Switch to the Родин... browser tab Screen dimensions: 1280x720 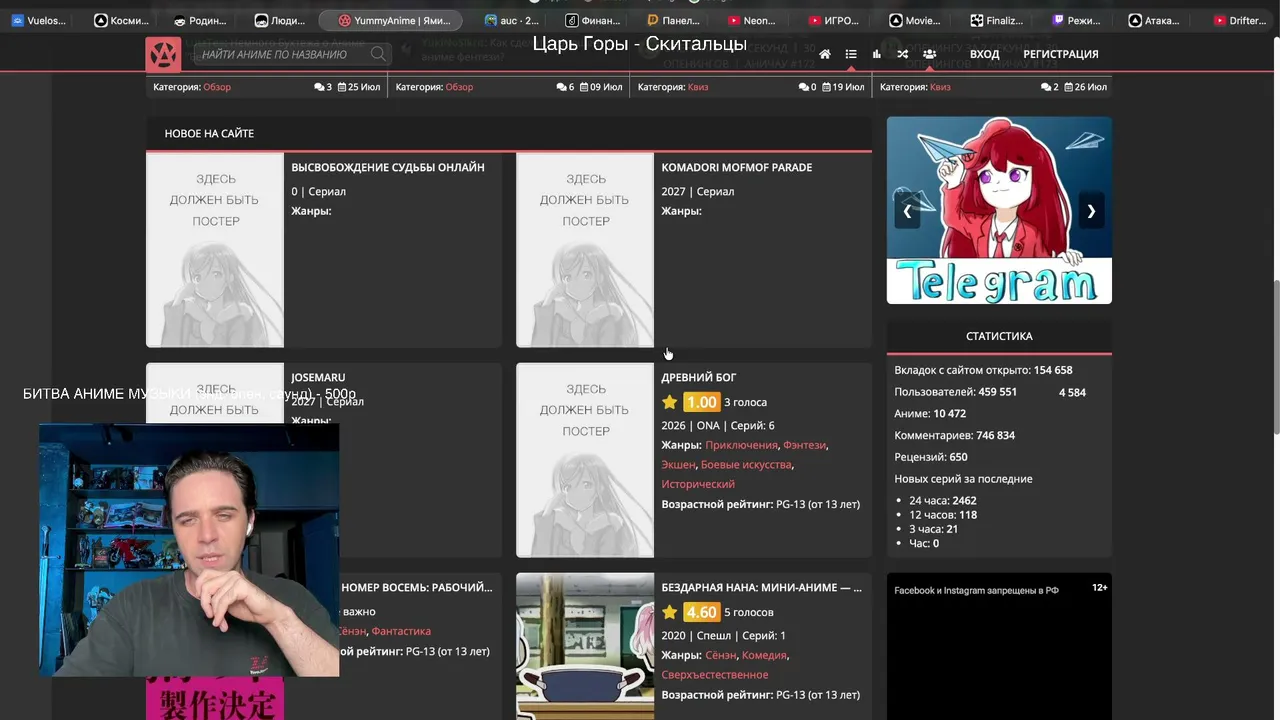coord(201,20)
